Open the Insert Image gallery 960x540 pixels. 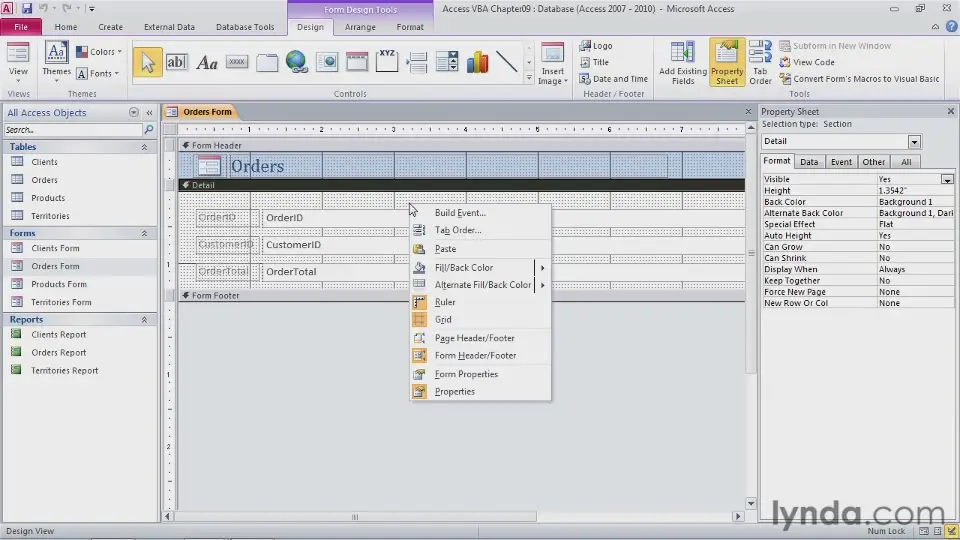[x=552, y=64]
